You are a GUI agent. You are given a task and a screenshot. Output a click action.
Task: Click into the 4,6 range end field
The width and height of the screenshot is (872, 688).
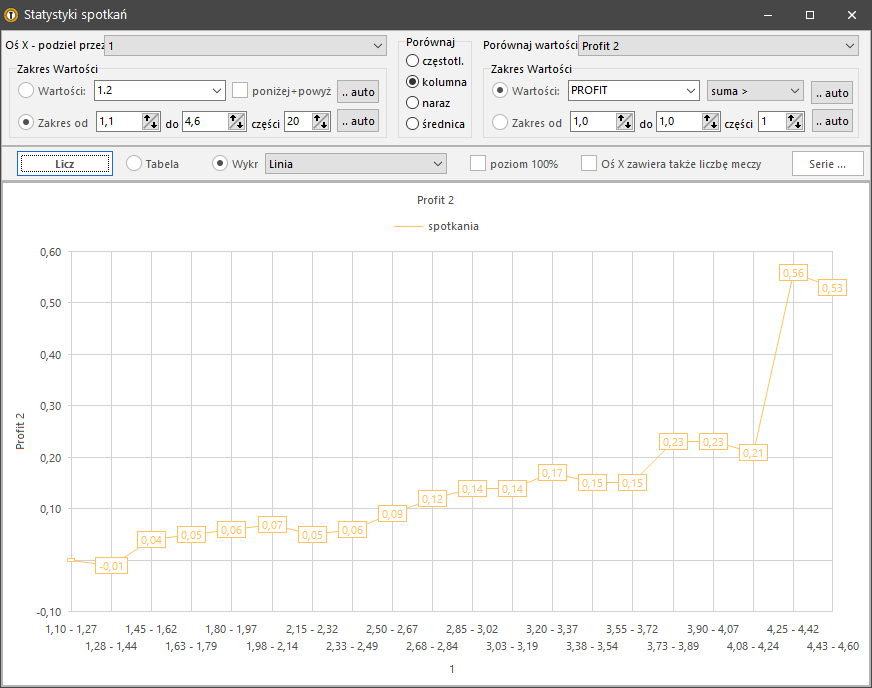(204, 121)
